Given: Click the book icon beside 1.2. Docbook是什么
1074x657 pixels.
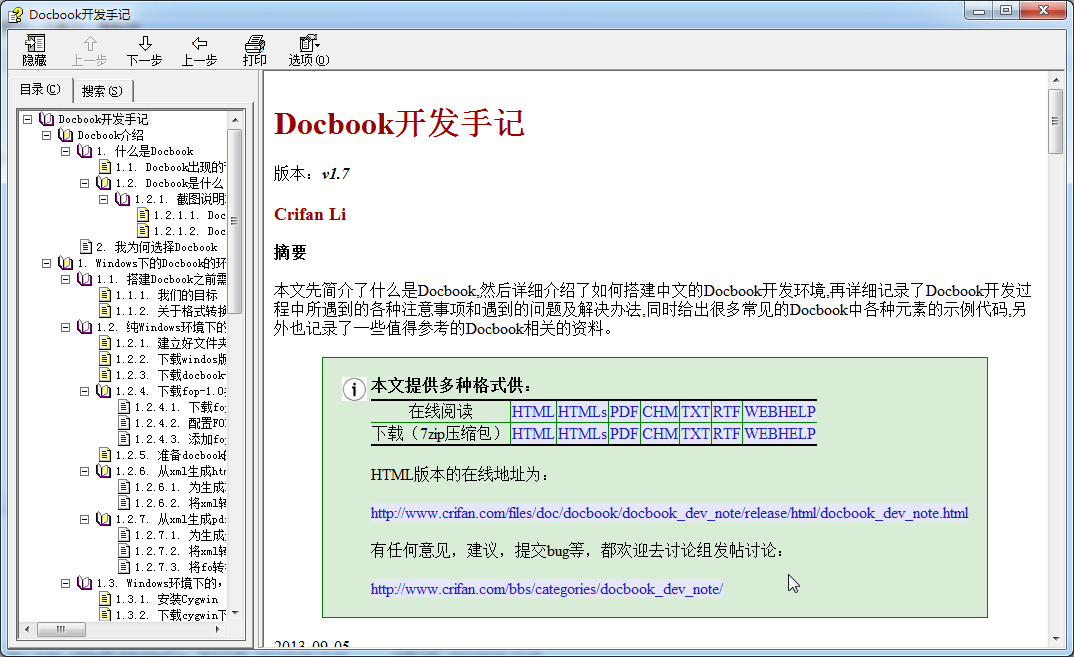Looking at the screenshot, I should tap(104, 183).
